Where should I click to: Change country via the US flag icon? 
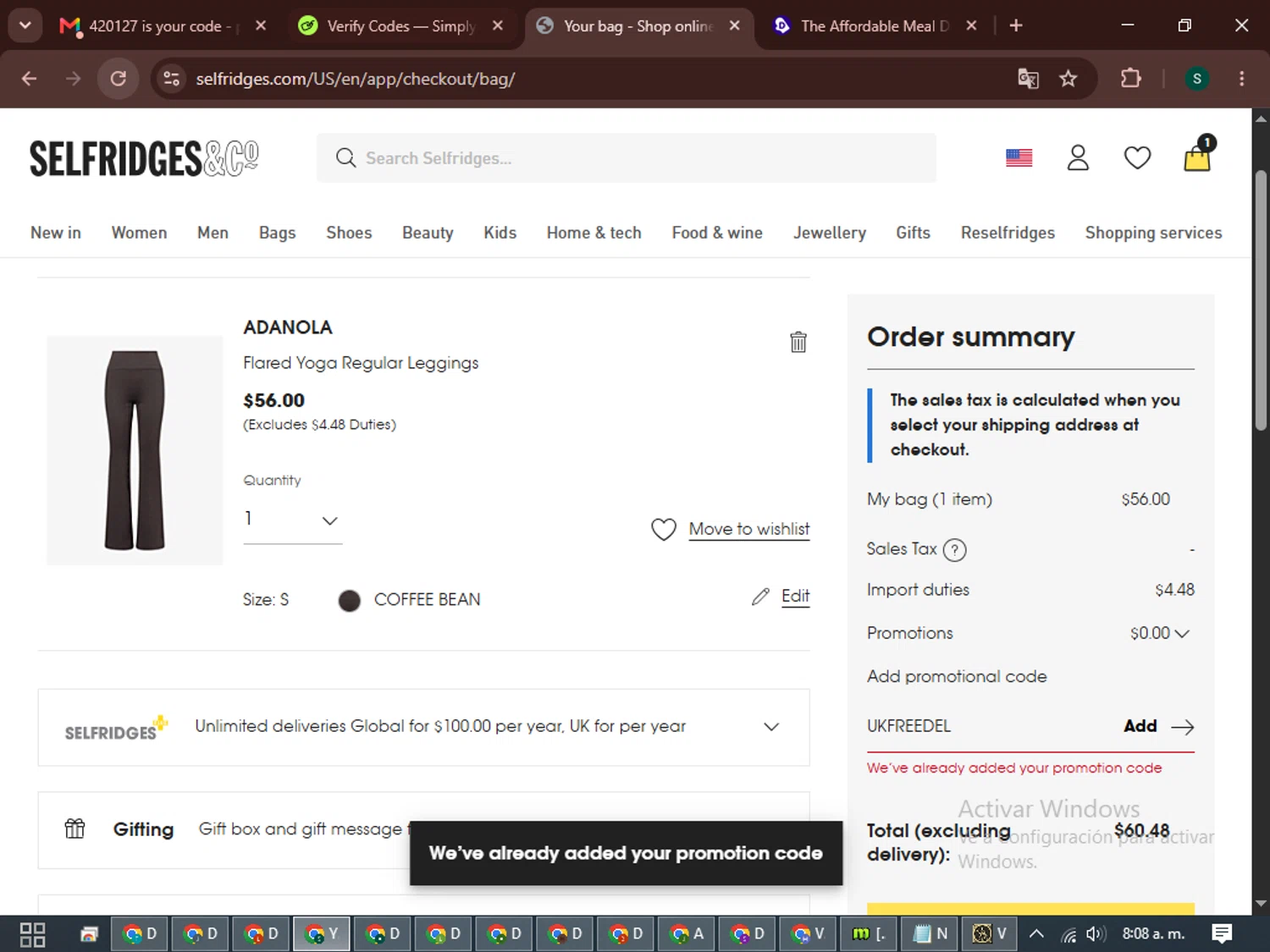tap(1019, 158)
